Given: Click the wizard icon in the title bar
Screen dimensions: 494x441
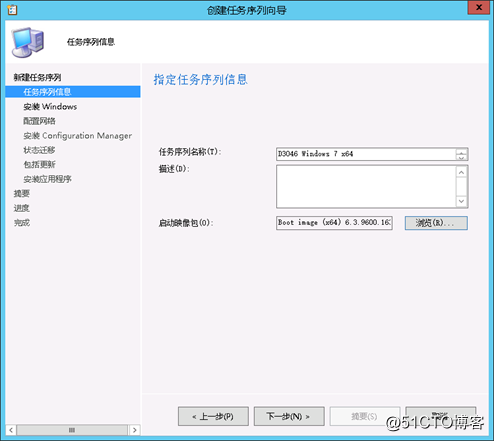Looking at the screenshot, I should [x=12, y=10].
